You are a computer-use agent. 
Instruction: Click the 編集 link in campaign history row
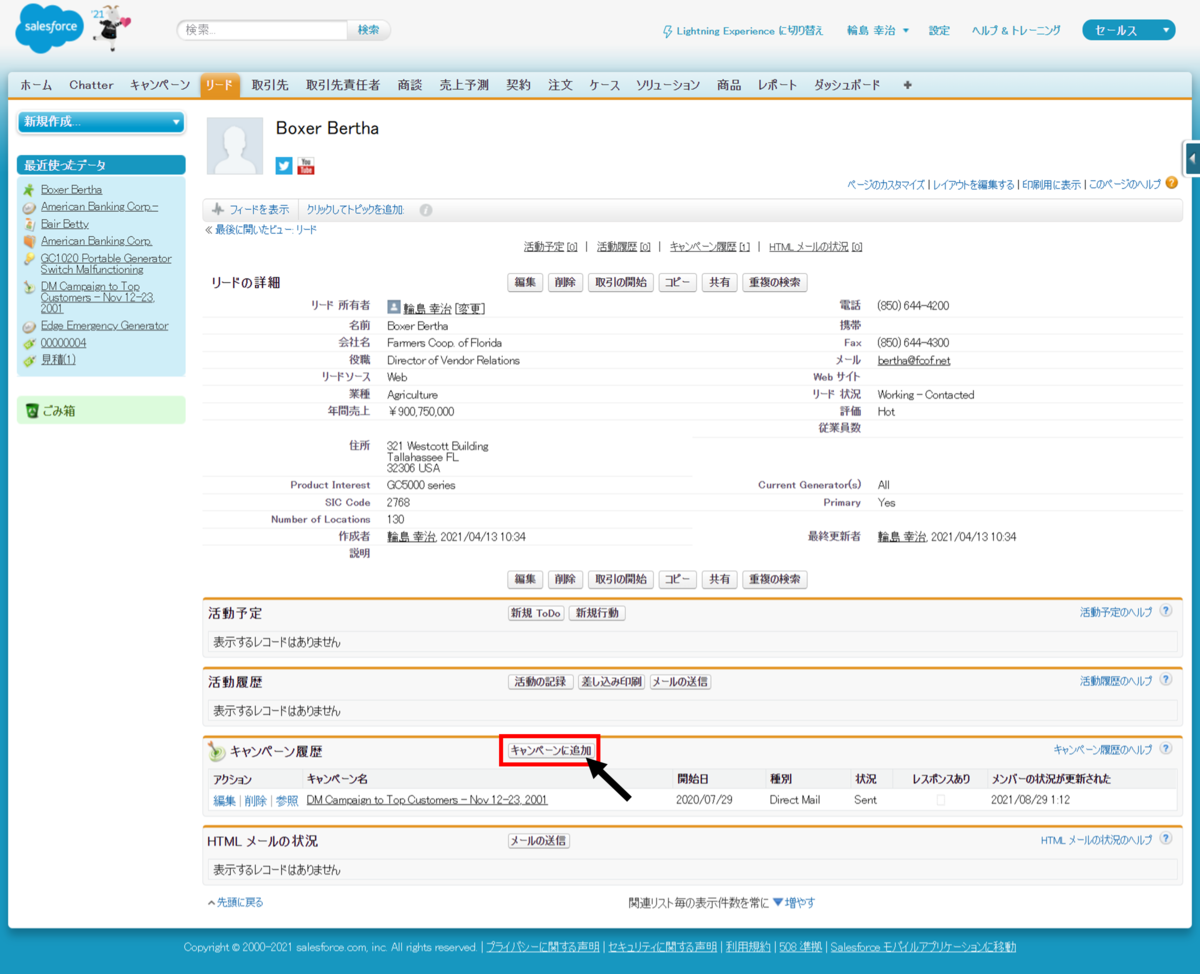click(224, 800)
